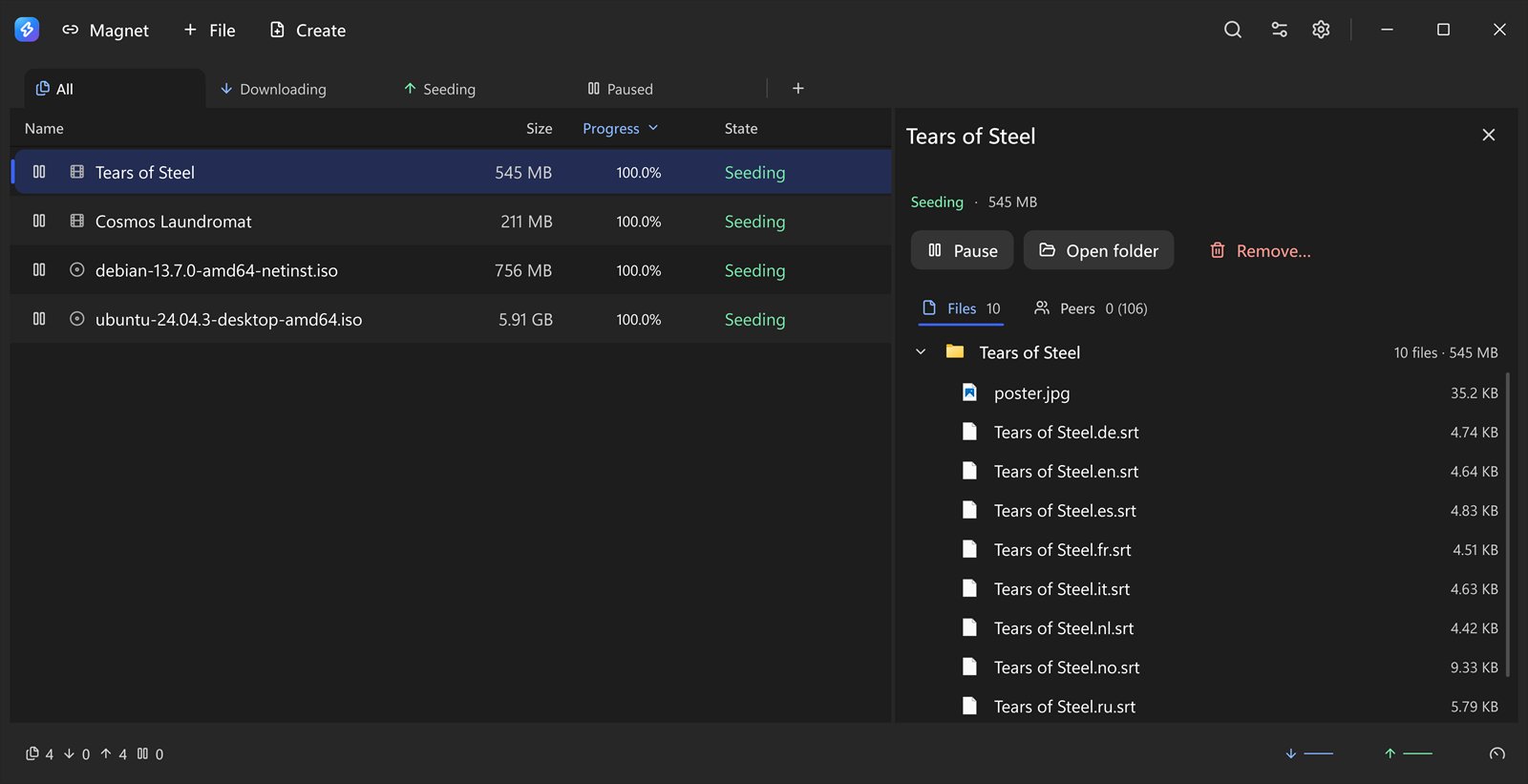The height and width of the screenshot is (784, 1528).
Task: Pause the Cosmos Laundromat torrent row
Action: point(39,221)
